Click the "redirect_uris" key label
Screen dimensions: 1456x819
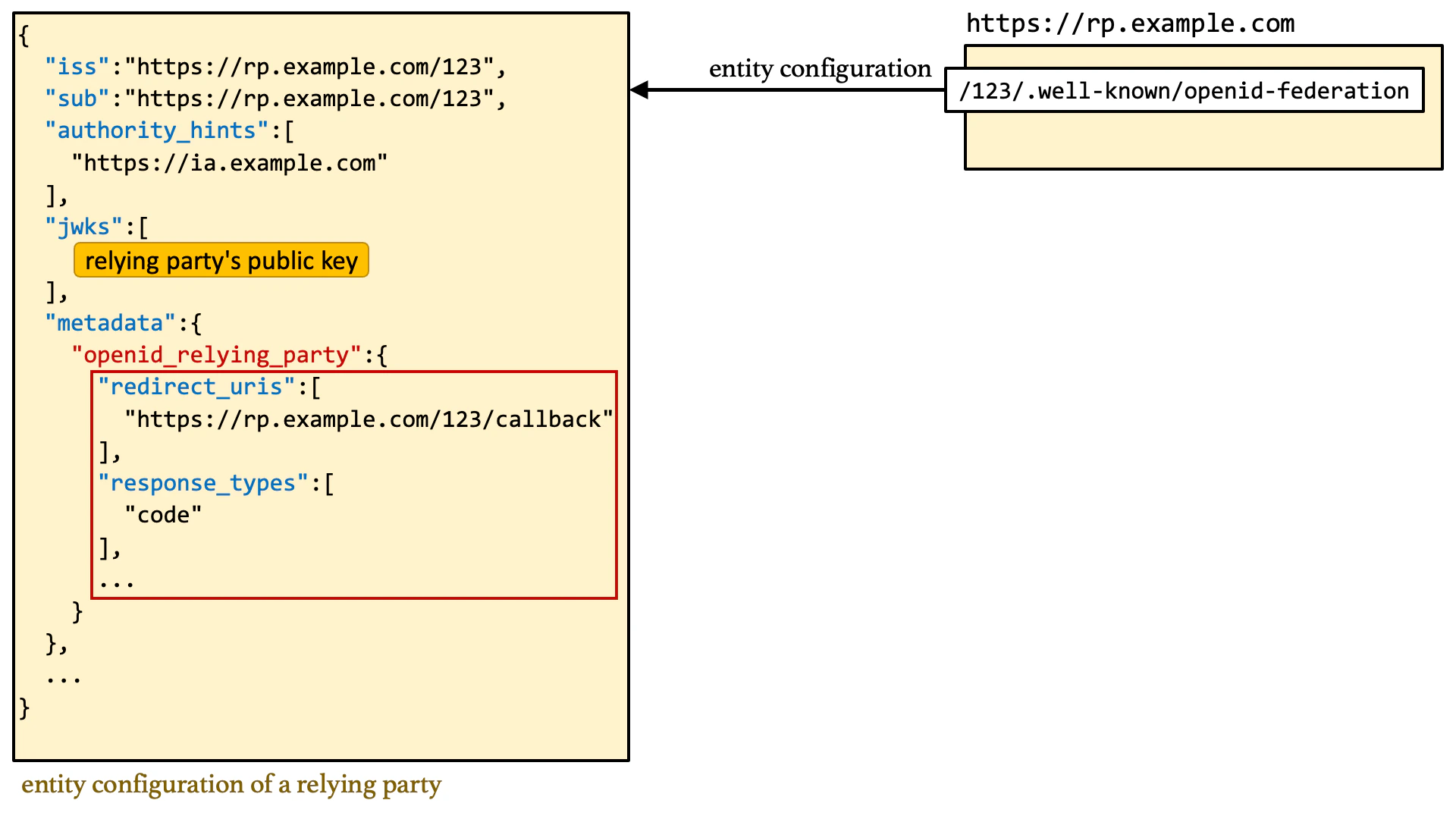point(196,387)
